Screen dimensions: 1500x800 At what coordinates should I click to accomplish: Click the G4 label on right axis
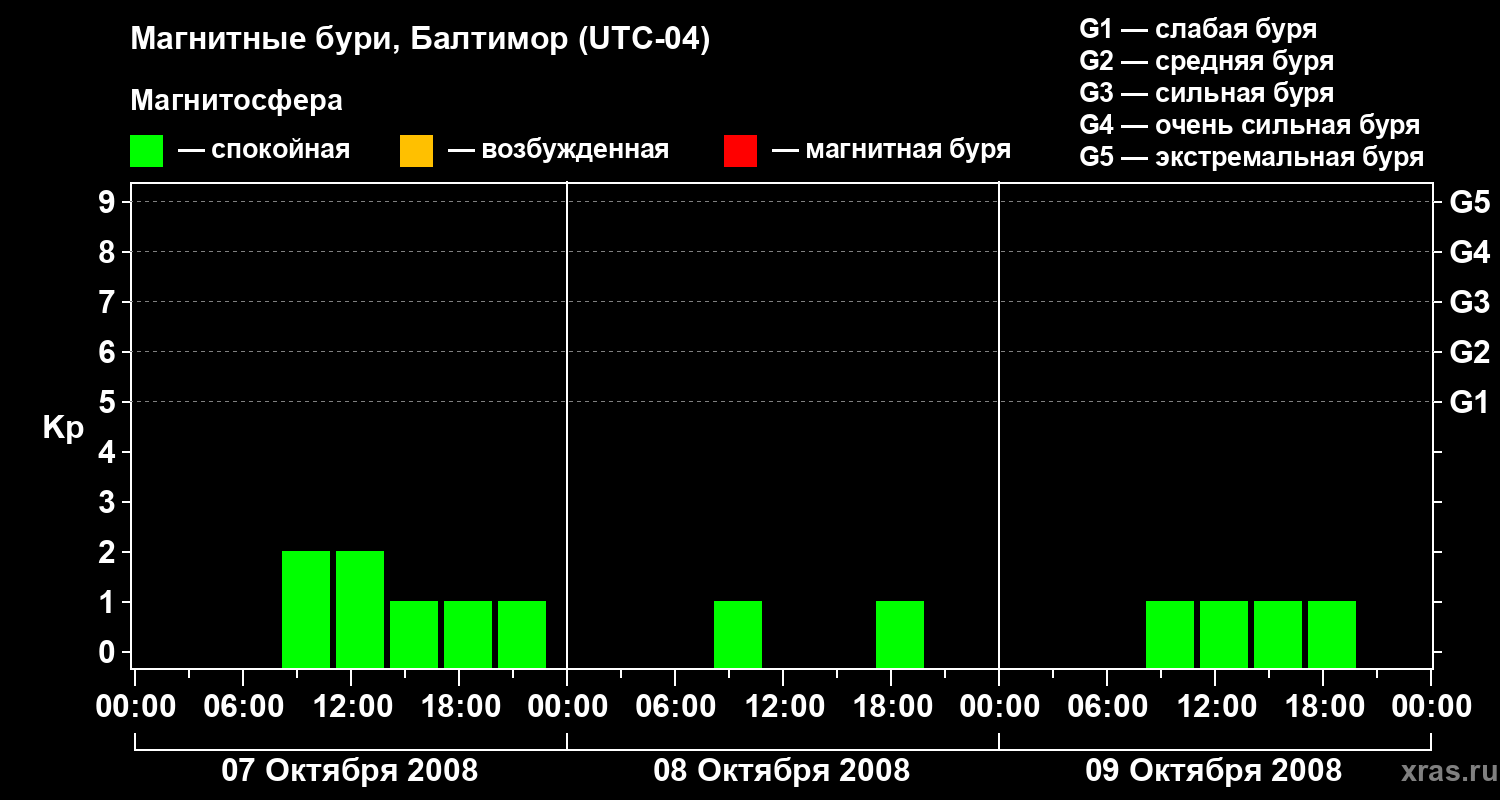1470,252
